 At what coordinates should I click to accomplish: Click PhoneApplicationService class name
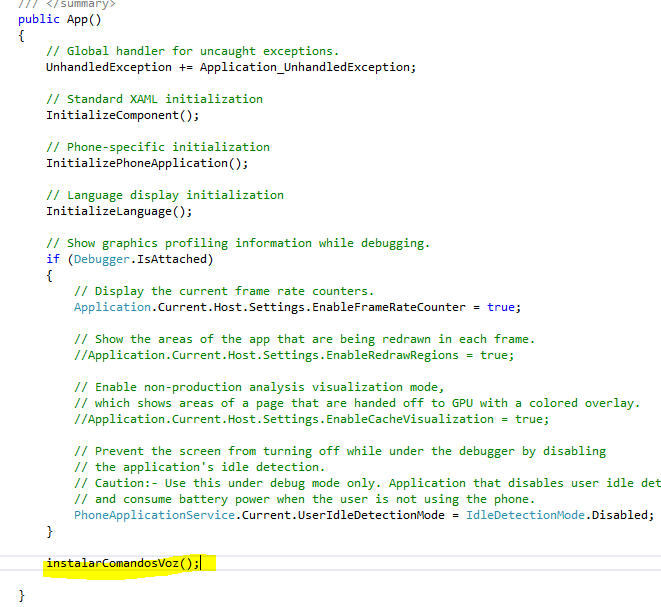pyautogui.click(x=154, y=516)
